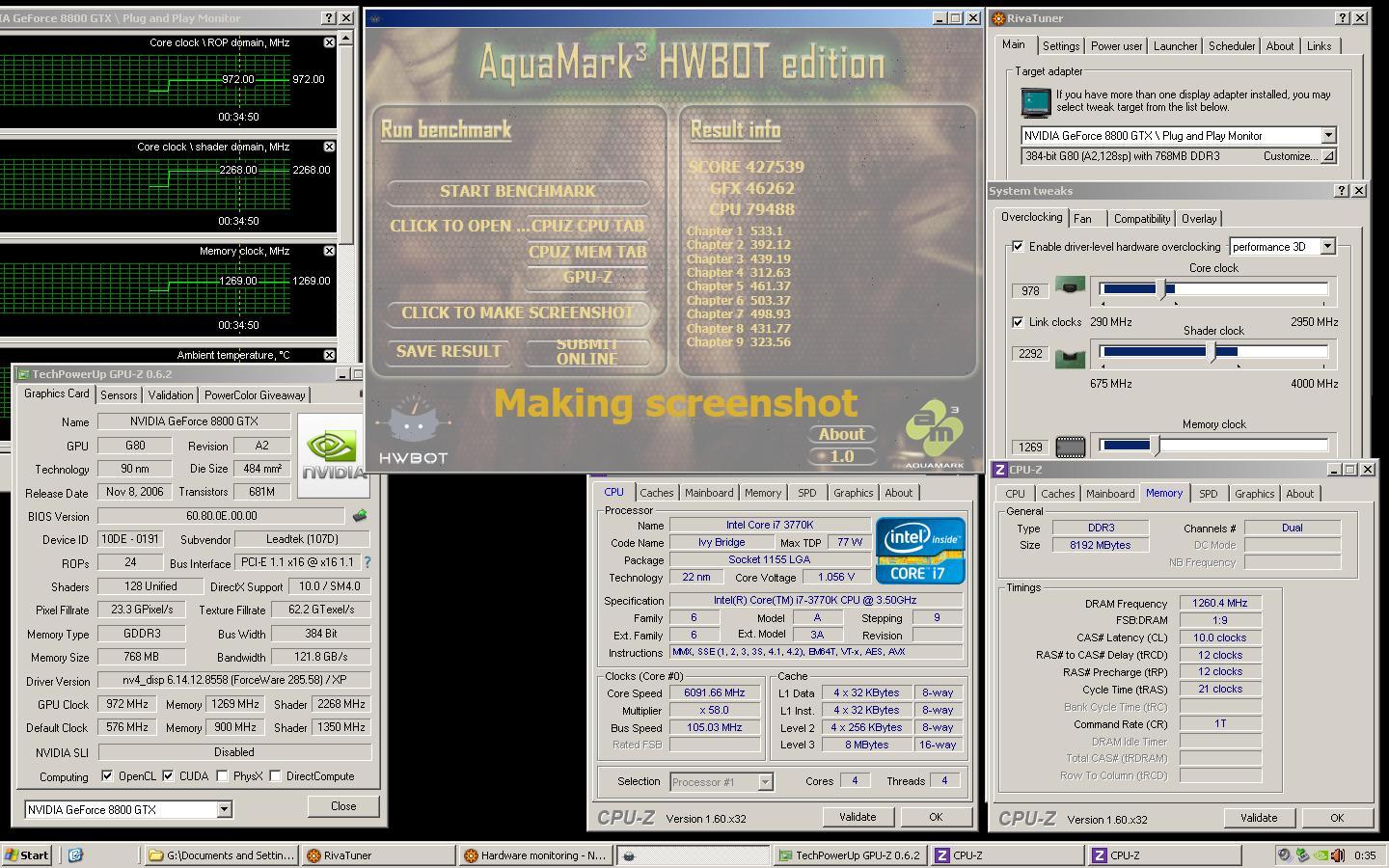Click the NVIDIA logo in GPU-Z
The height and width of the screenshot is (868, 1389).
click(x=333, y=455)
